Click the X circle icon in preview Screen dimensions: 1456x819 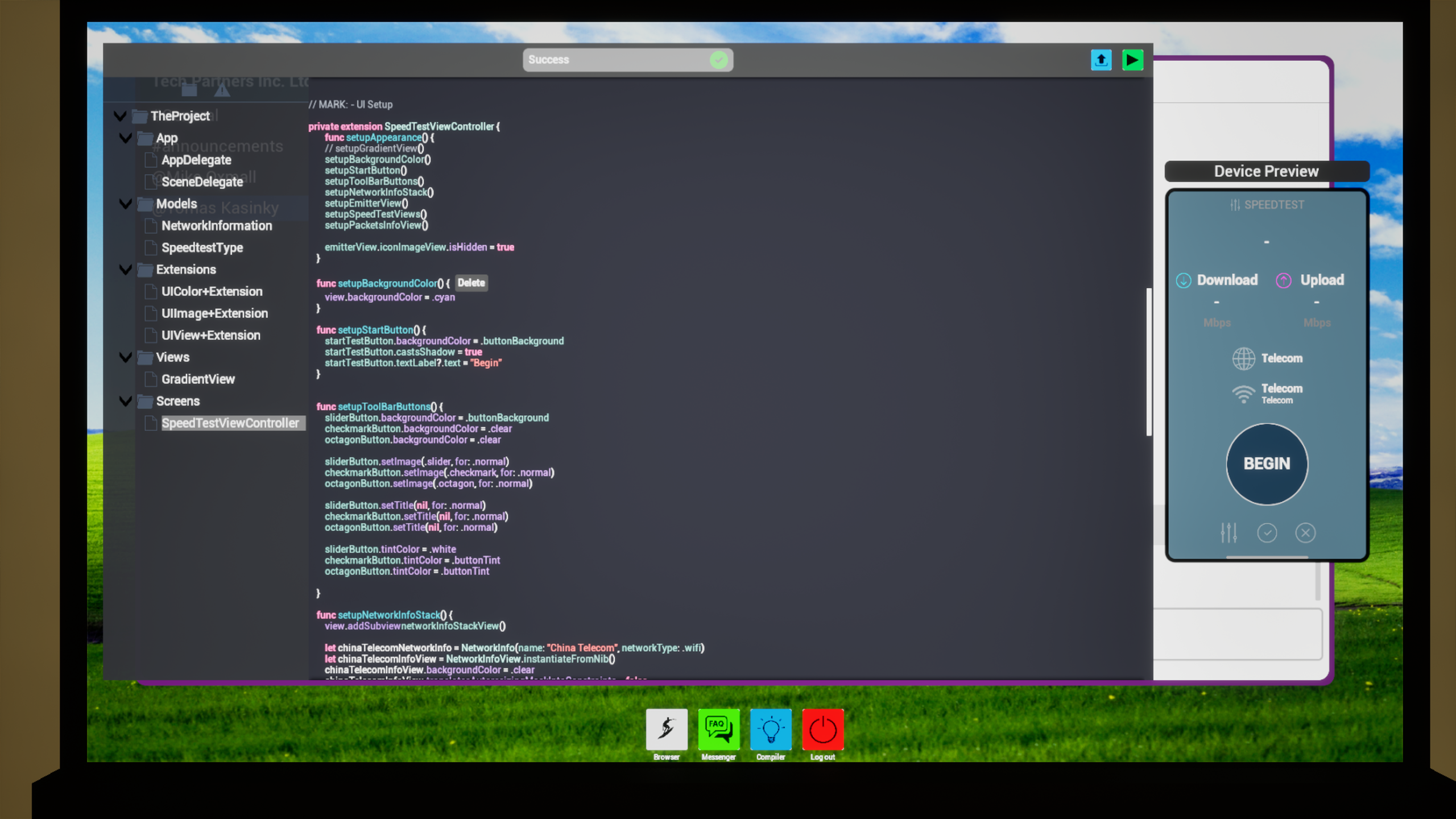tap(1305, 533)
